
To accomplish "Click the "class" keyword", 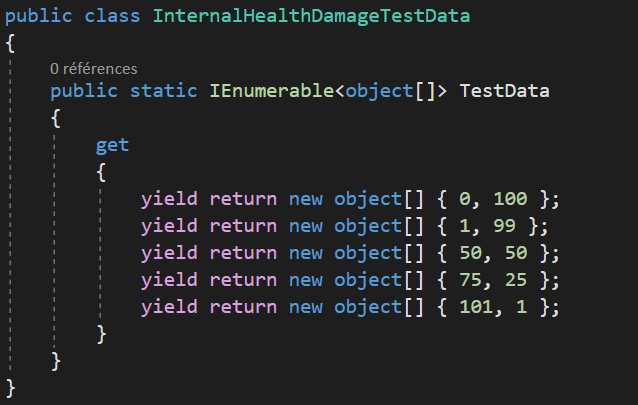I will coord(116,17).
